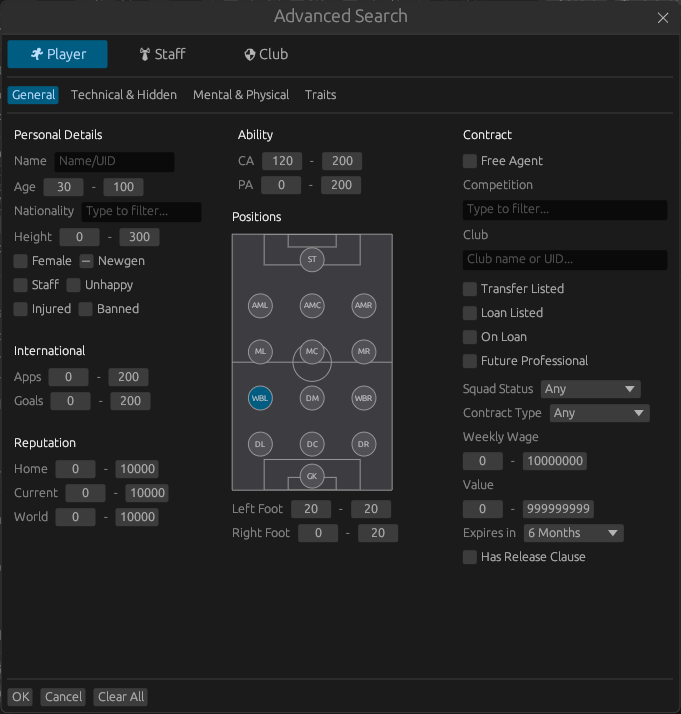Open the Expires in dropdown
The height and width of the screenshot is (714, 681).
tap(574, 533)
